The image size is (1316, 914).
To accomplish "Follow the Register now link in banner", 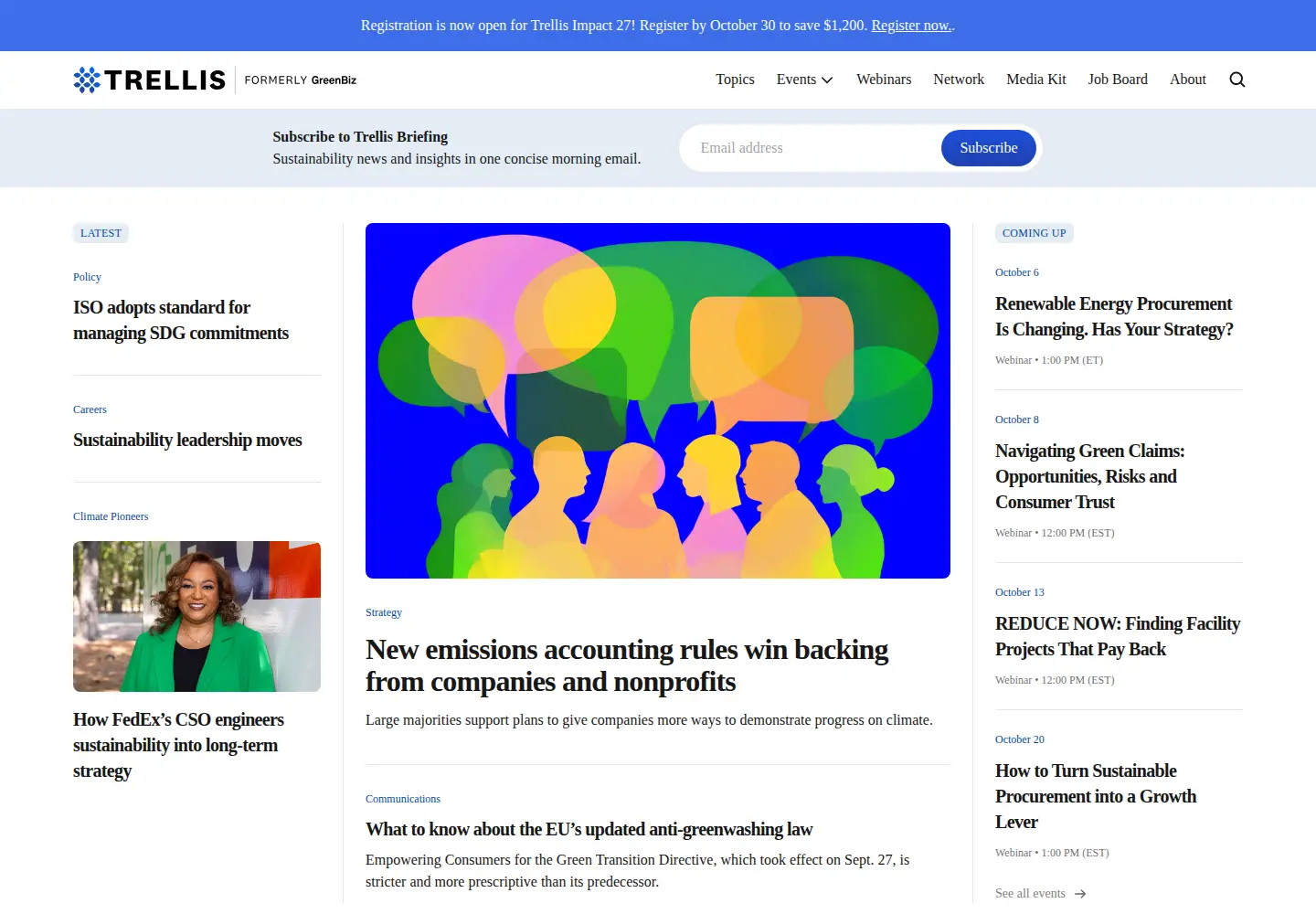I will coord(911,26).
